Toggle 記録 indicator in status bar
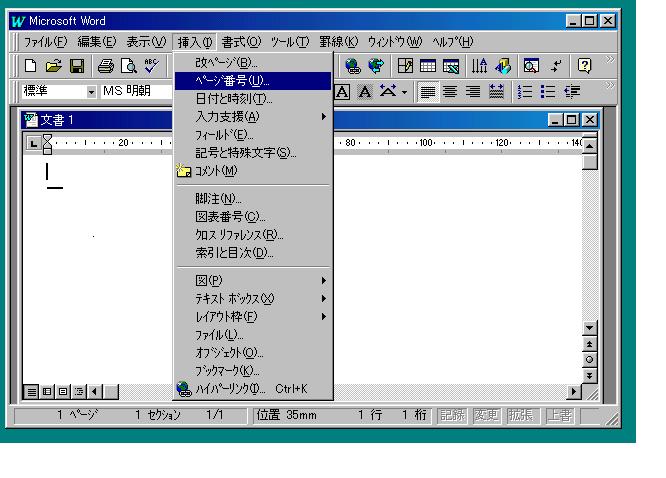 (452, 415)
